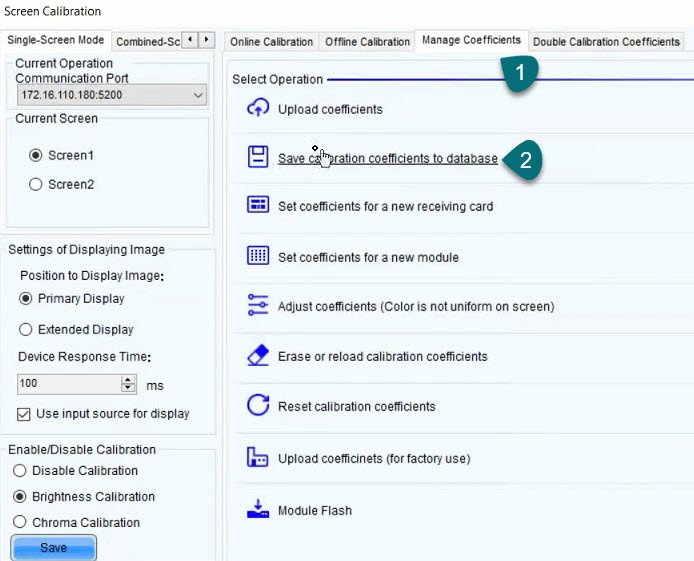Click the new receiving card icon
Image resolution: width=694 pixels, height=561 pixels.
(x=258, y=205)
